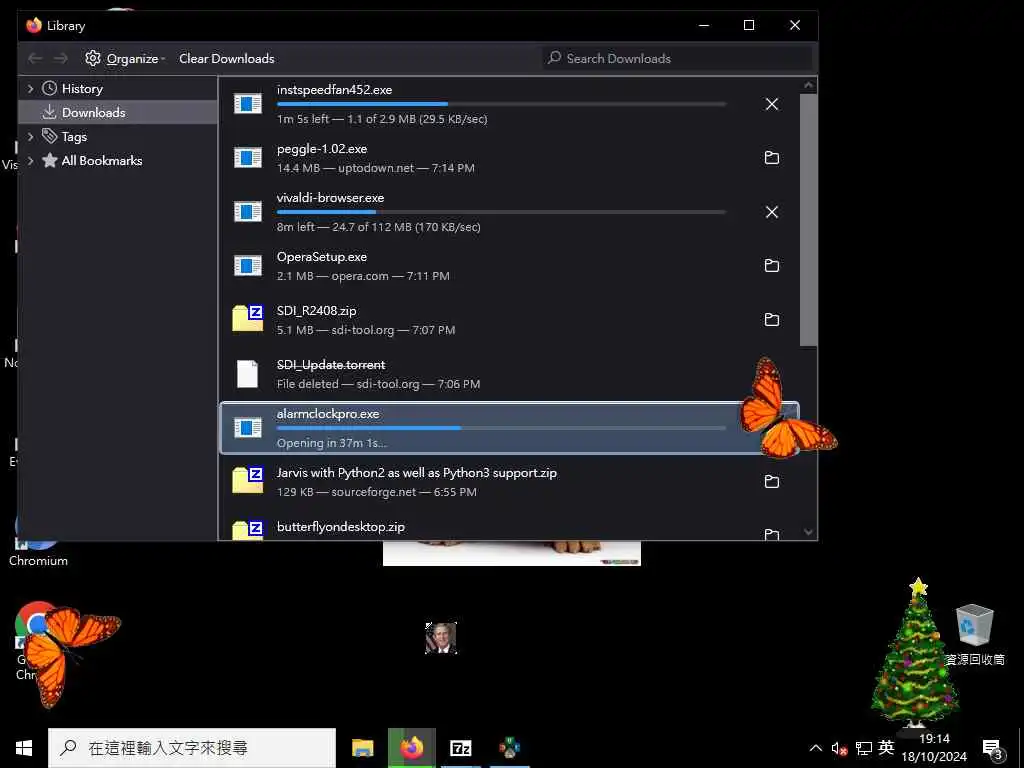Select All Bookmarks in the sidebar
The height and width of the screenshot is (768, 1024).
coord(101,161)
